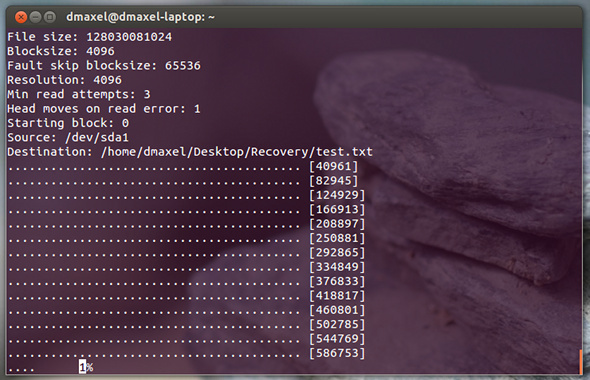Click the 'Resolution: 4096' line
590x380 pixels.
click(64, 80)
